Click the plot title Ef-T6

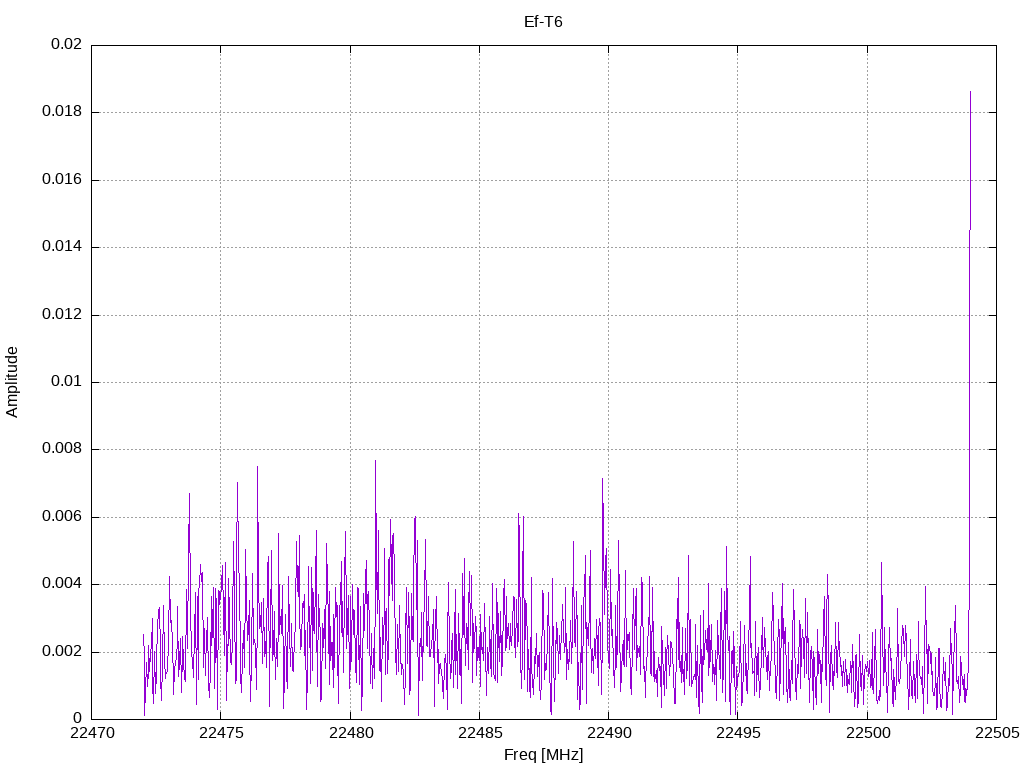coord(543,21)
